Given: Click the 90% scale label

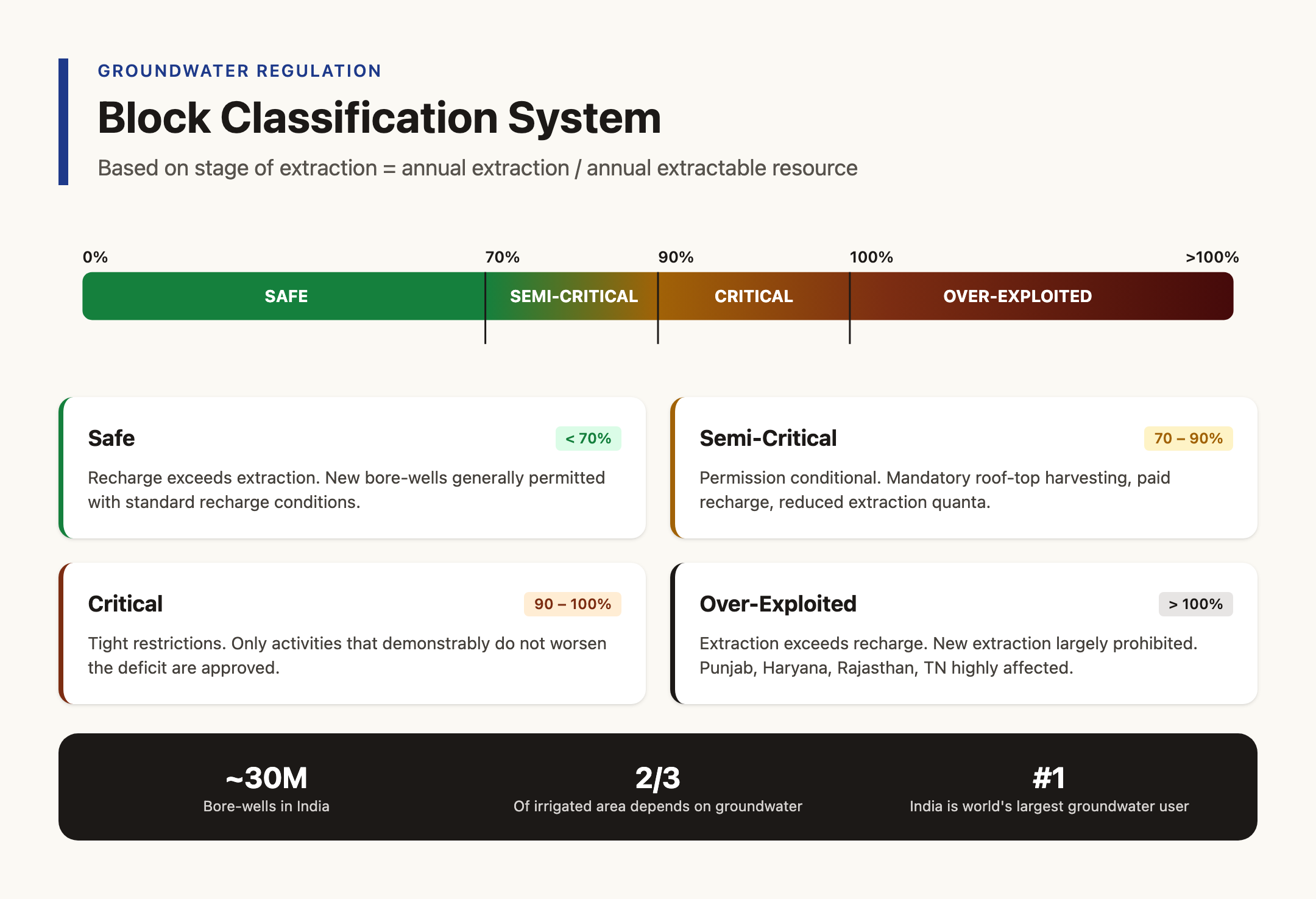Looking at the screenshot, I should point(676,257).
